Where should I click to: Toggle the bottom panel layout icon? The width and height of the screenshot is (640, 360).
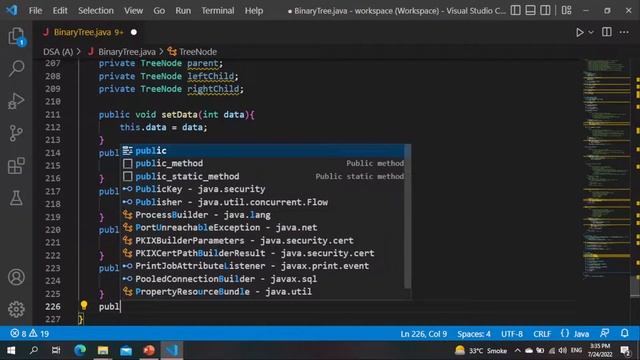pyautogui.click(x=530, y=10)
